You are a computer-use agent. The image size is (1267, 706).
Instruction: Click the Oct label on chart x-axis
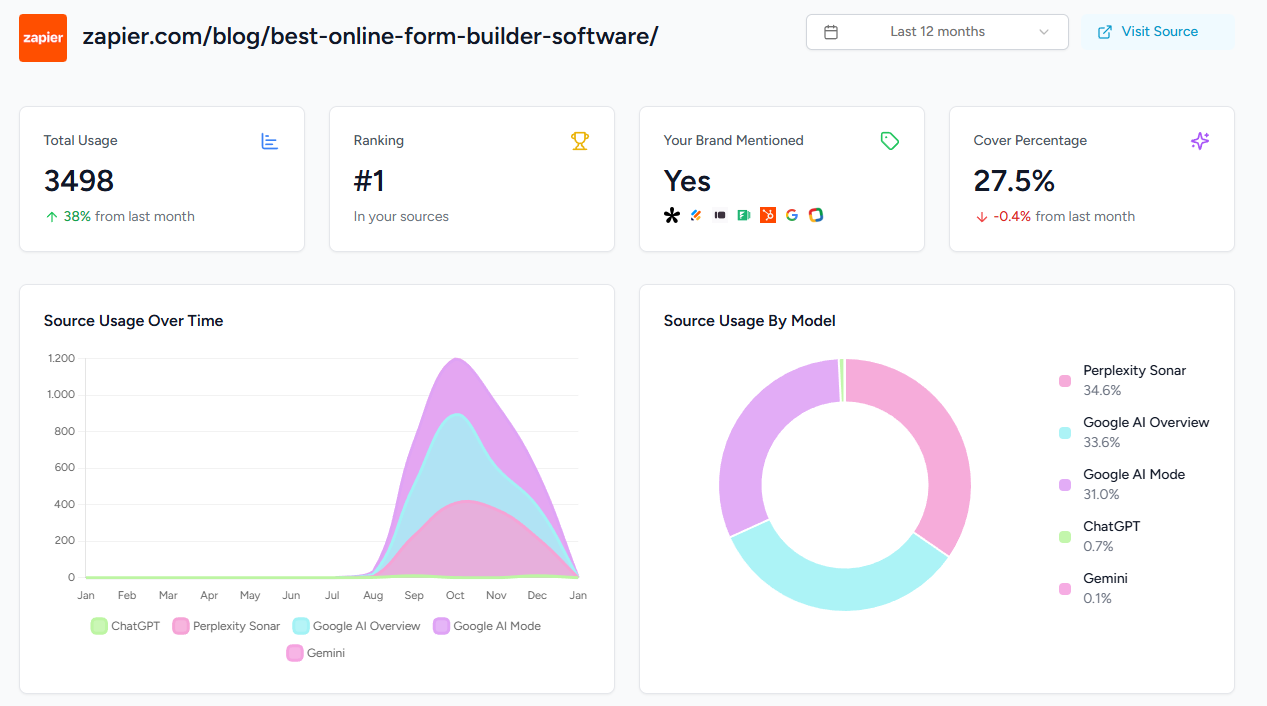tap(455, 595)
